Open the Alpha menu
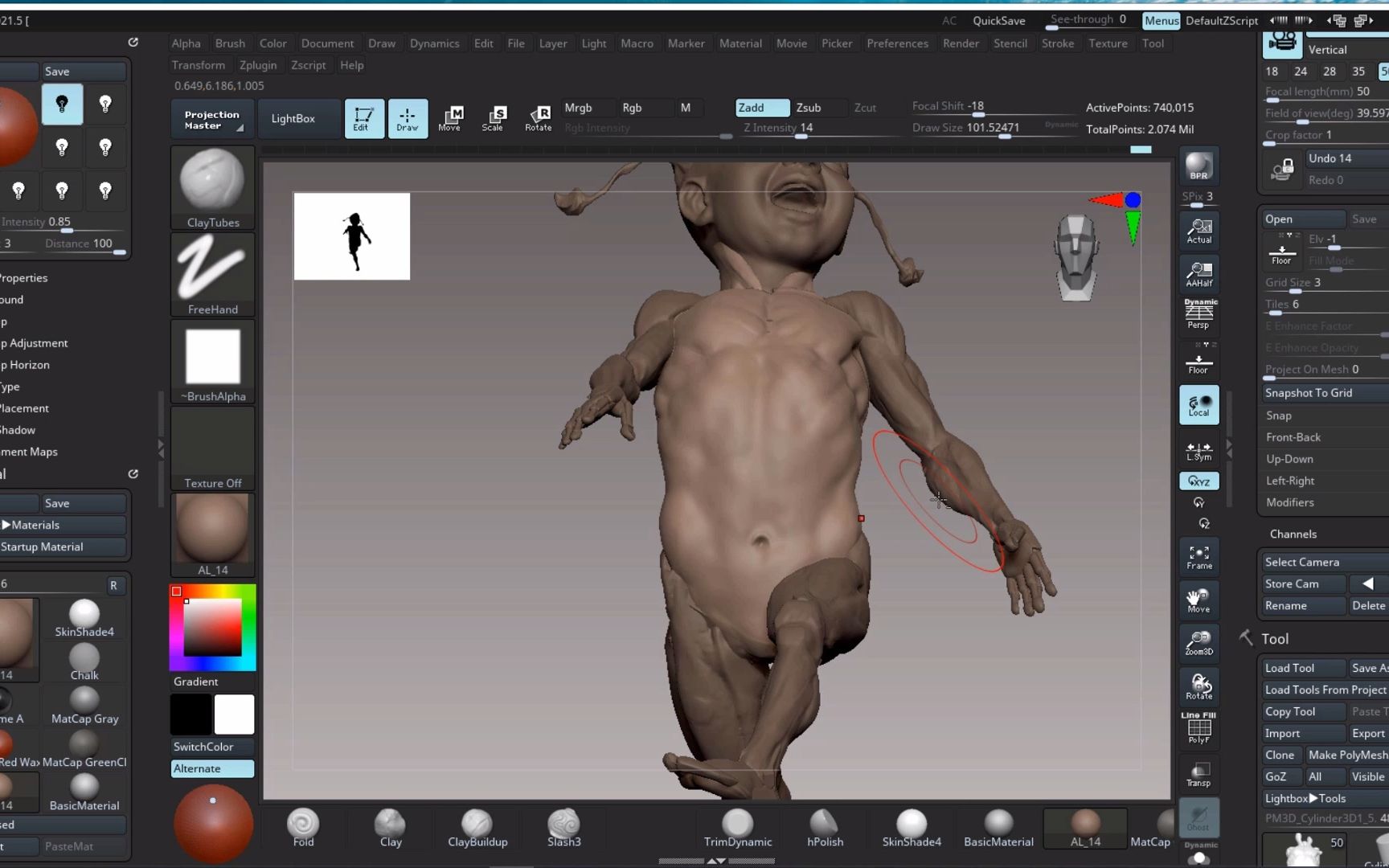This screenshot has height=868, width=1389. (186, 43)
